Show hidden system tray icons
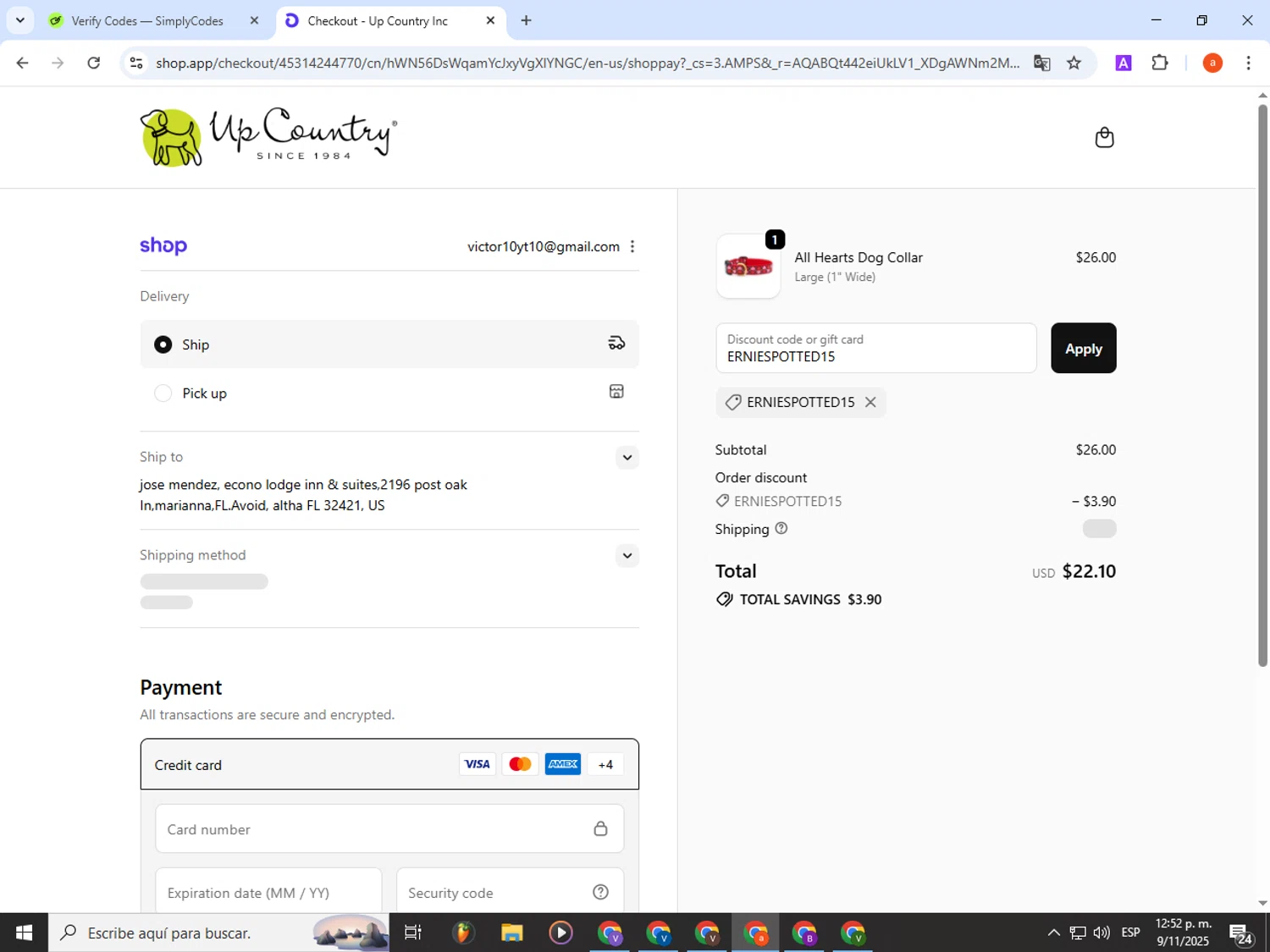 pos(1053,933)
